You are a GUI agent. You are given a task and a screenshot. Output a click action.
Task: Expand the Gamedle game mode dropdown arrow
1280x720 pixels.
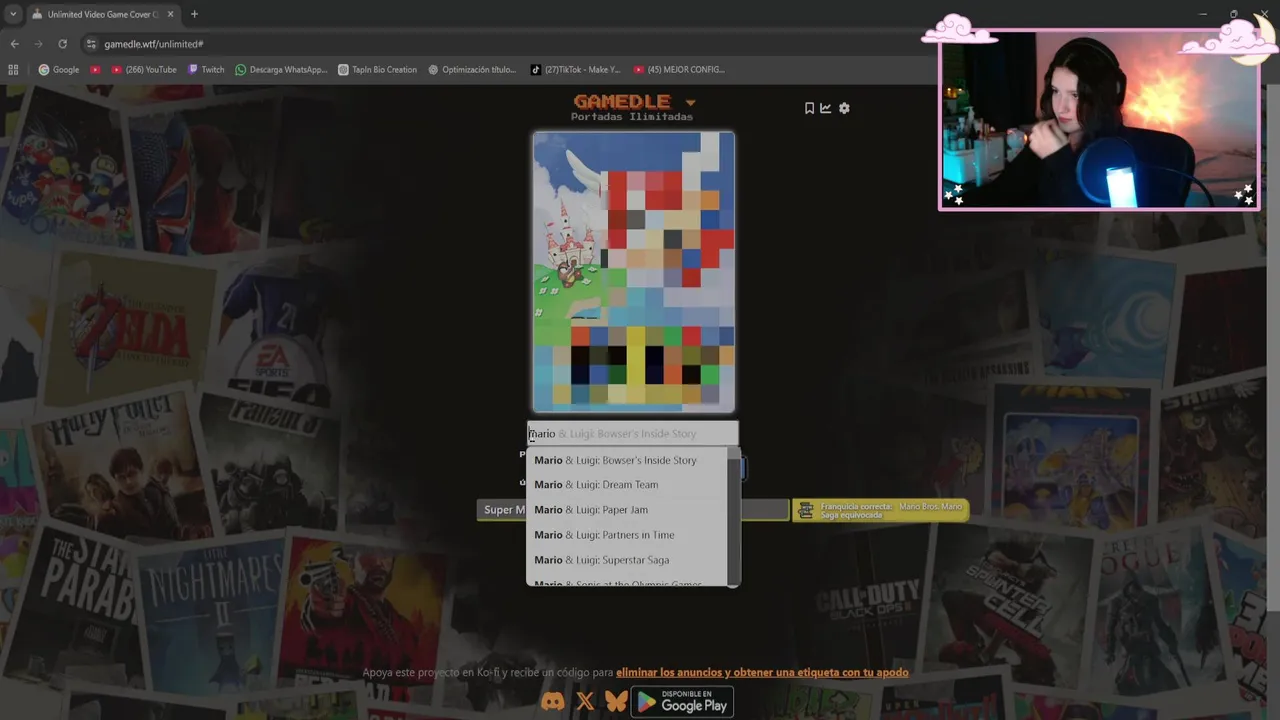coord(690,103)
